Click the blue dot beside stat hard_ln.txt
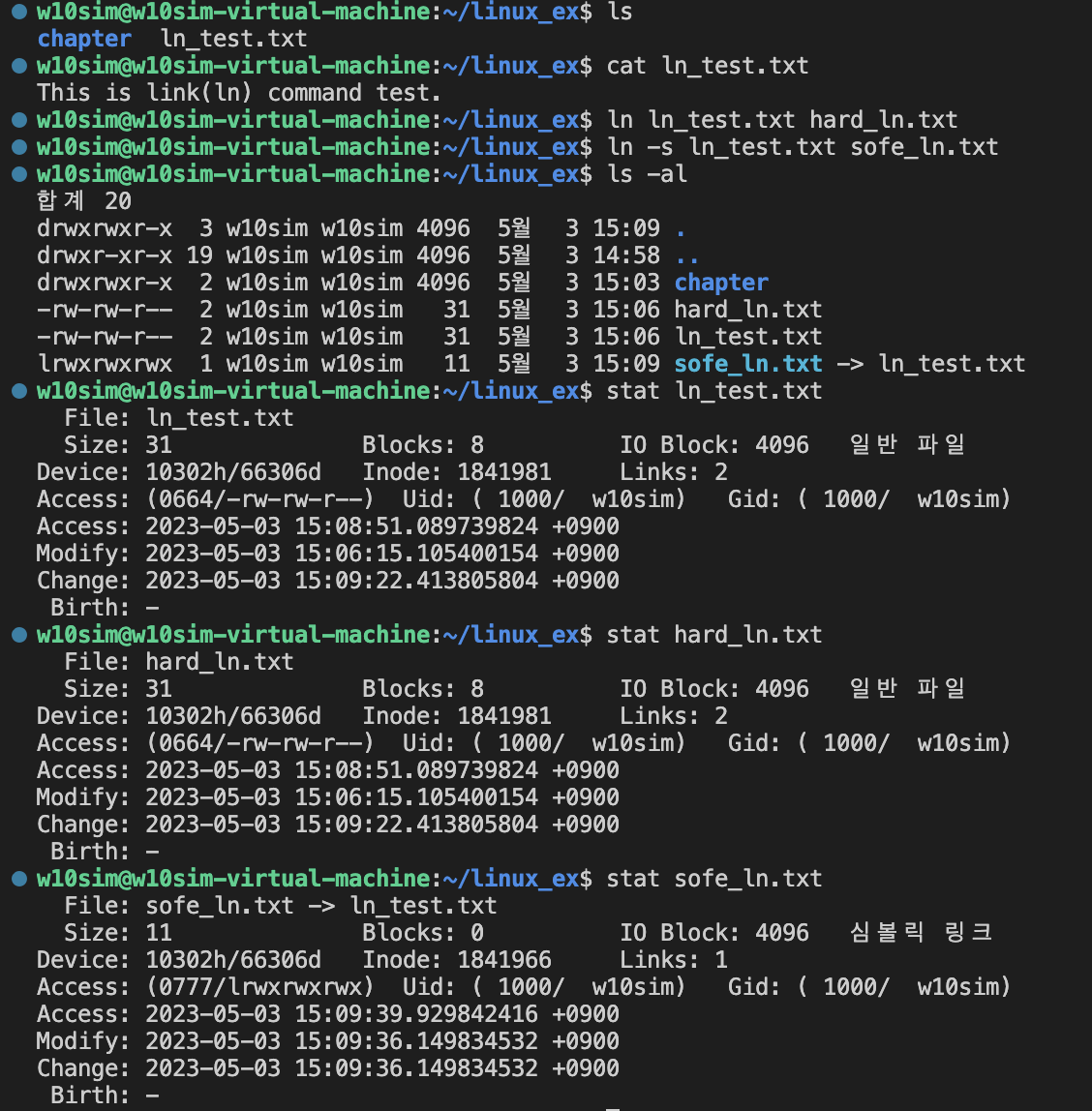The height and width of the screenshot is (1111, 1092). pos(19,634)
